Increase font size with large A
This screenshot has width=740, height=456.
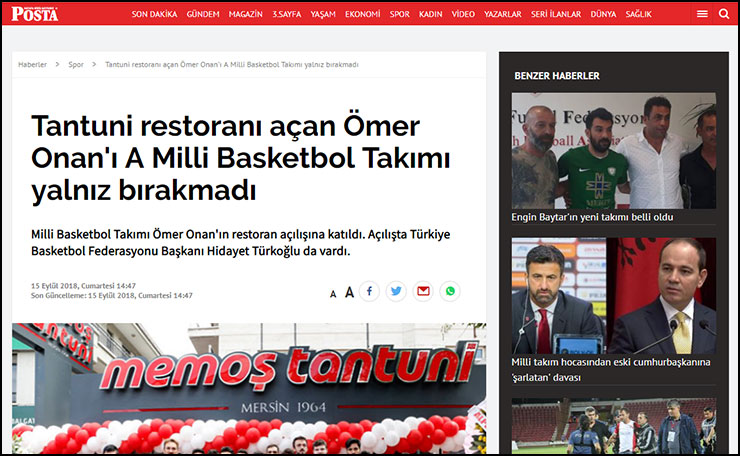pos(349,292)
